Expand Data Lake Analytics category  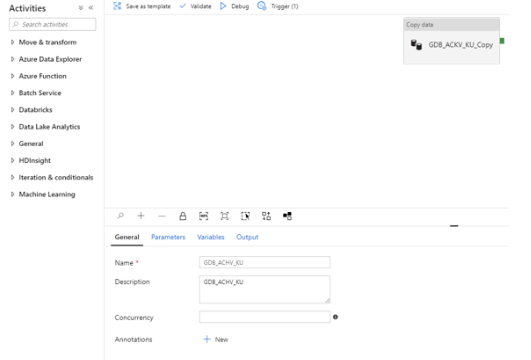[13, 127]
